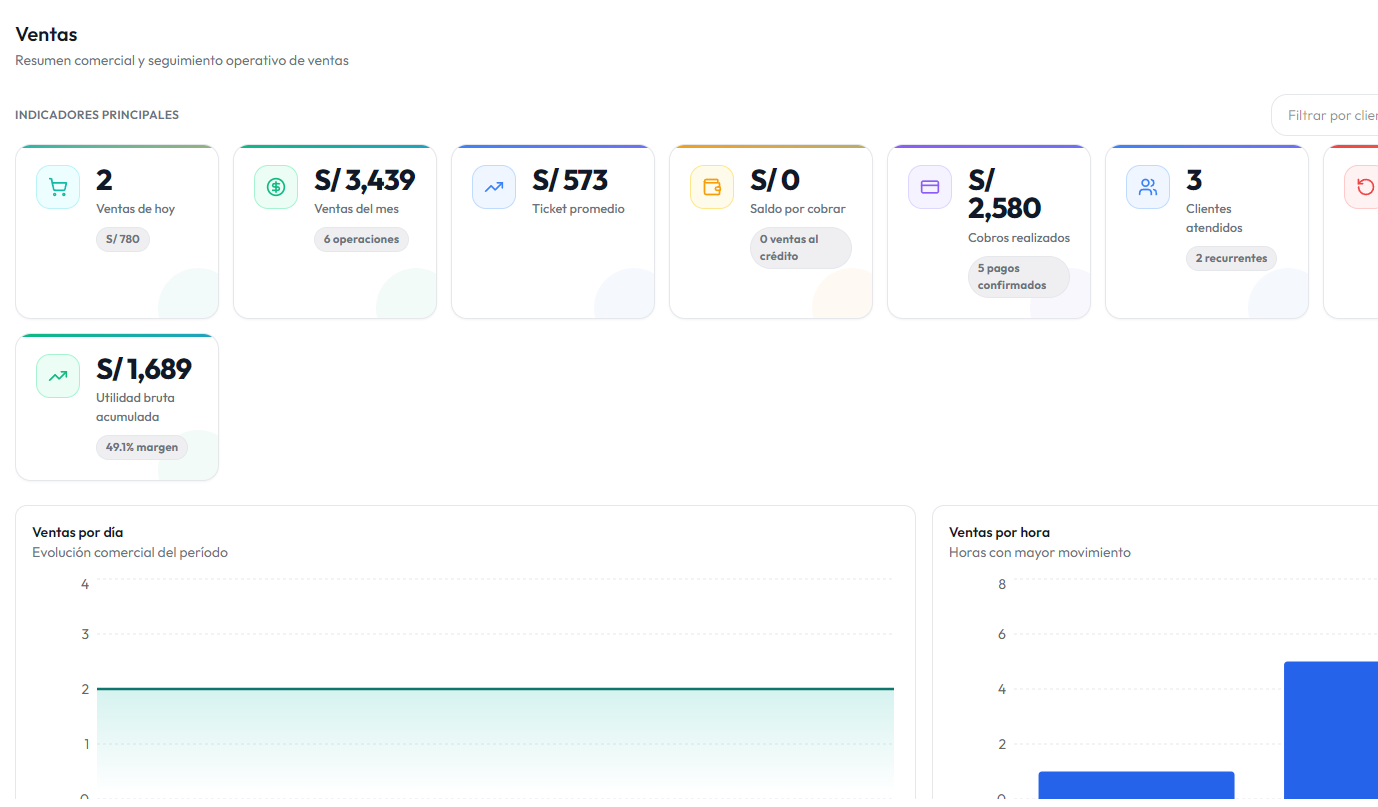Click the S/ 573 ticket value

[570, 180]
